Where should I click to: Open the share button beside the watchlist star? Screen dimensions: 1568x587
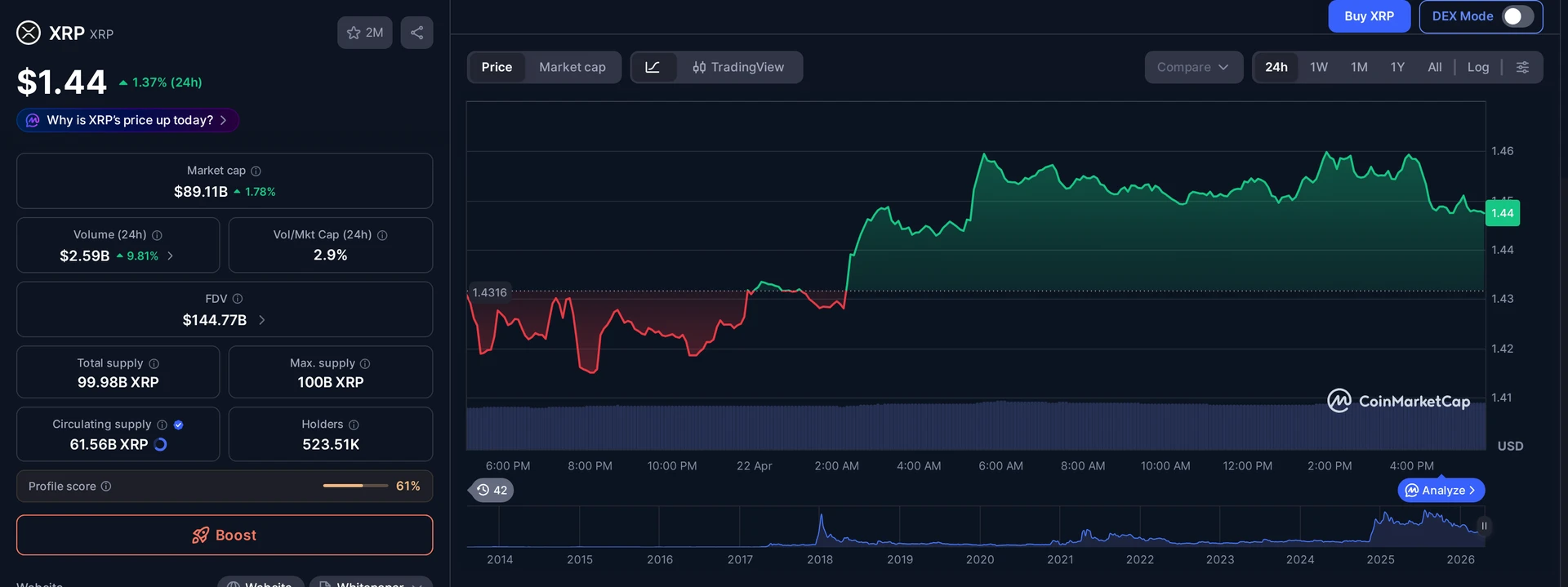416,33
